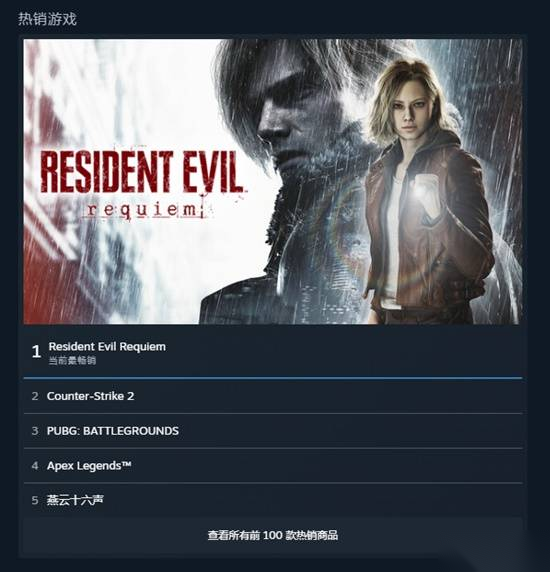This screenshot has width=550, height=572.
Task: Click the rank number 5 beside 燕云十六声
Action: click(x=35, y=500)
